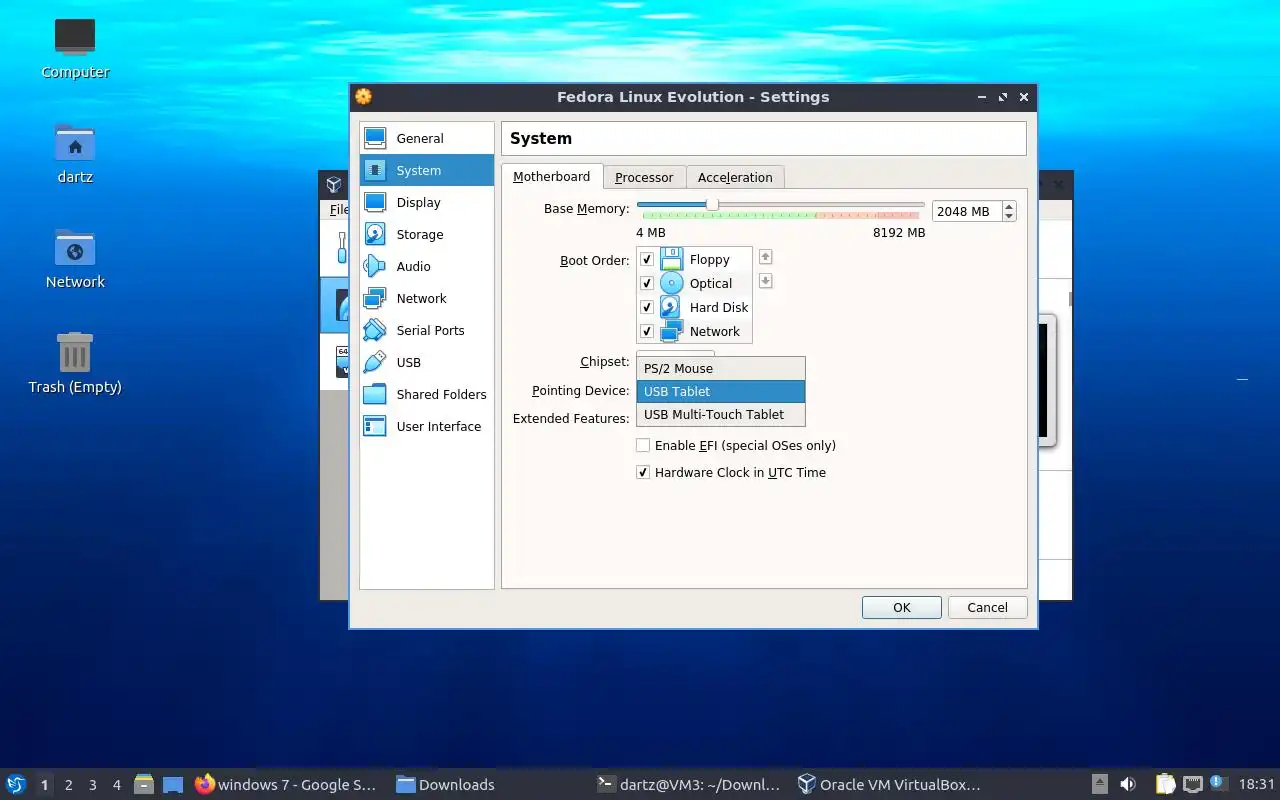Open the Network desktop icon
The width and height of the screenshot is (1280, 800).
(x=75, y=258)
